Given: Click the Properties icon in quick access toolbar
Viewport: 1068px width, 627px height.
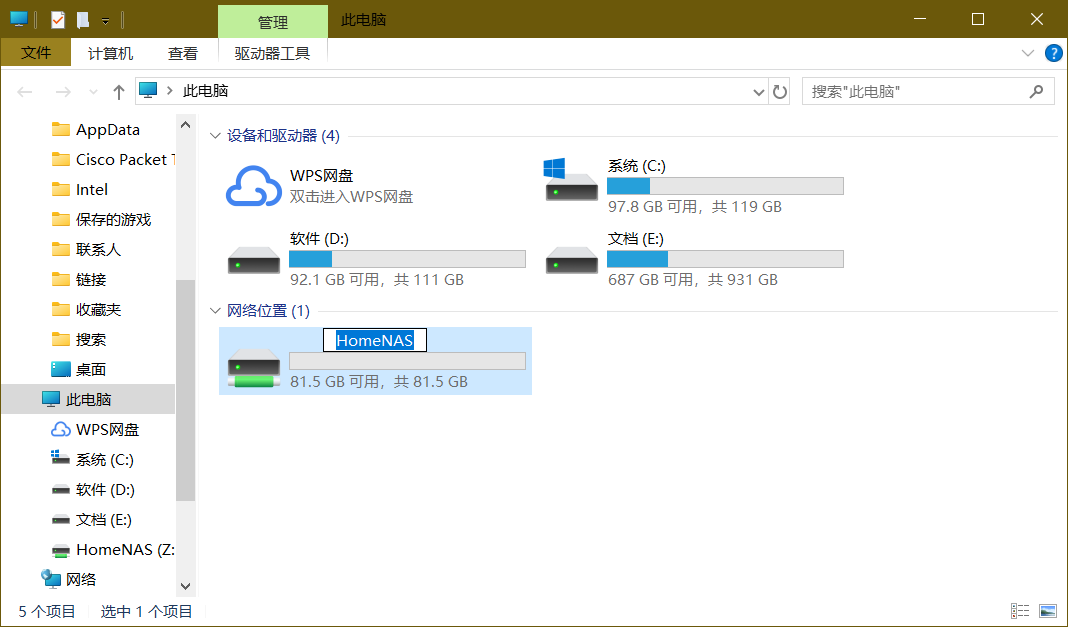Looking at the screenshot, I should tap(57, 19).
